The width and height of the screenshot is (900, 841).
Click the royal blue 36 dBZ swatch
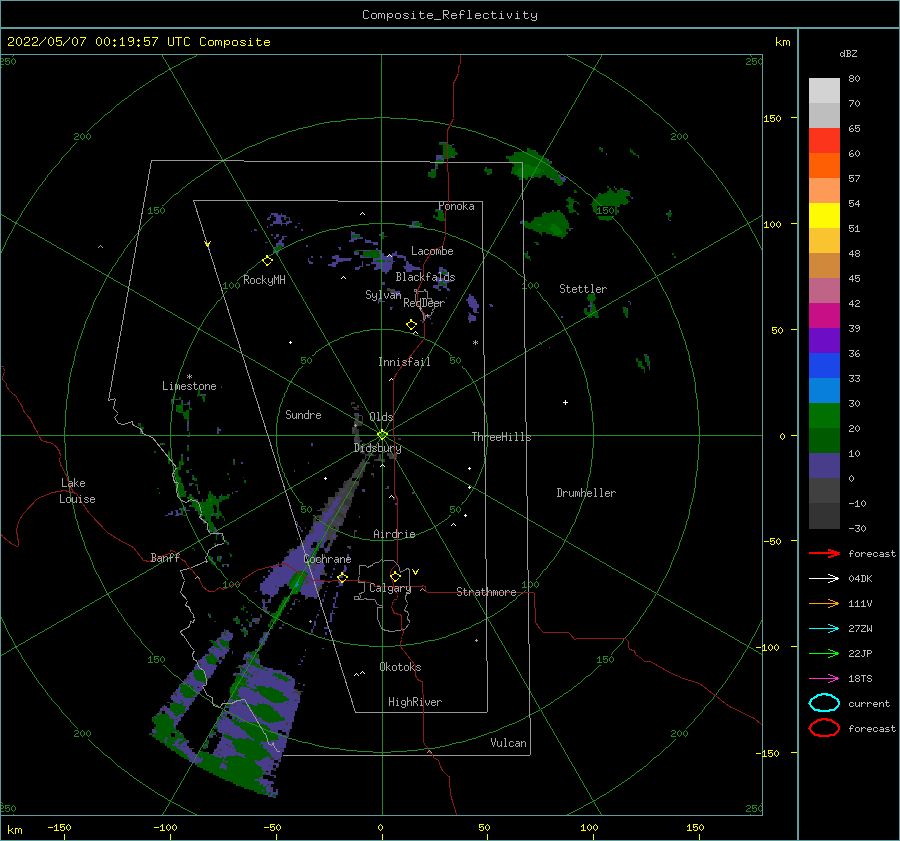[x=824, y=365]
